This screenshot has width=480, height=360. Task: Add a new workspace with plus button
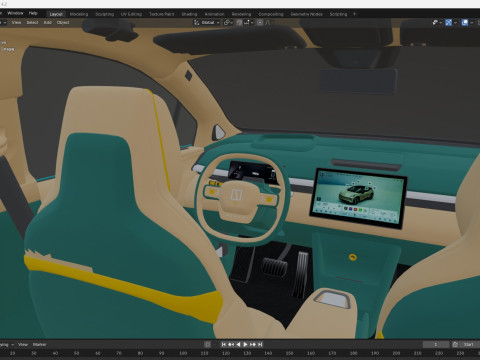[x=354, y=14]
